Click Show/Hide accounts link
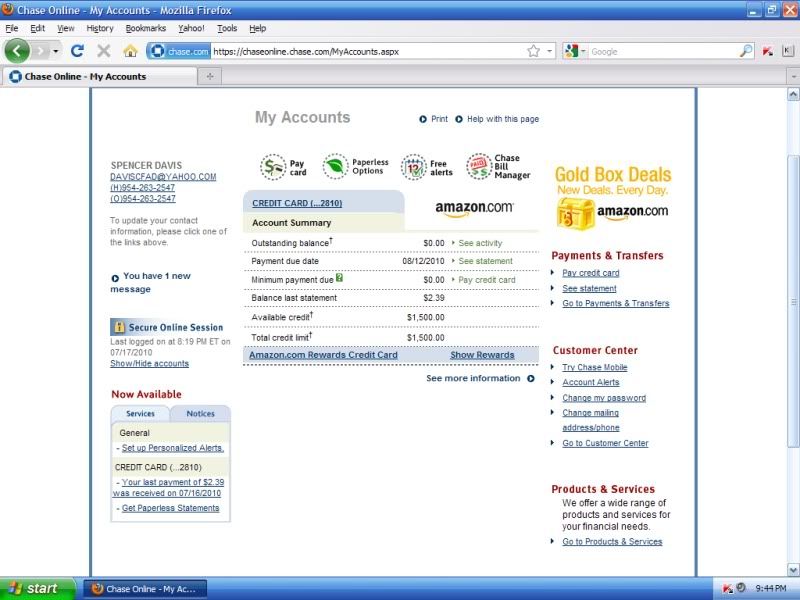Screen dimensions: 800x600 (149, 363)
